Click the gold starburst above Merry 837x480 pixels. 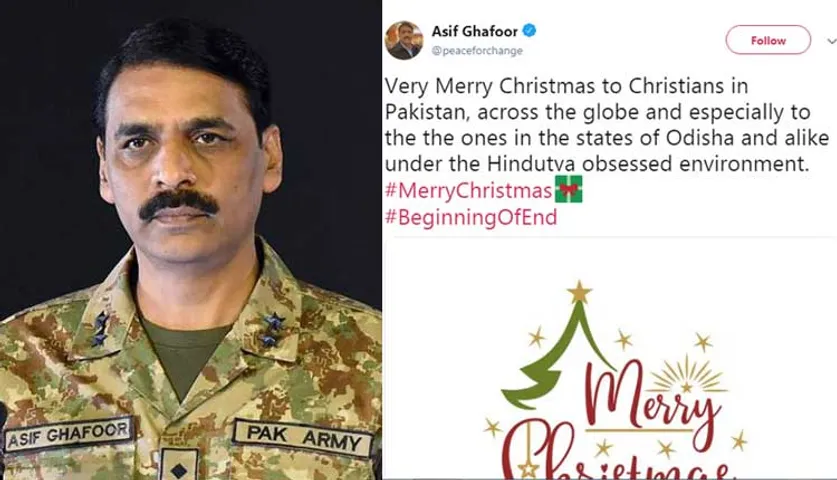[x=688, y=375]
